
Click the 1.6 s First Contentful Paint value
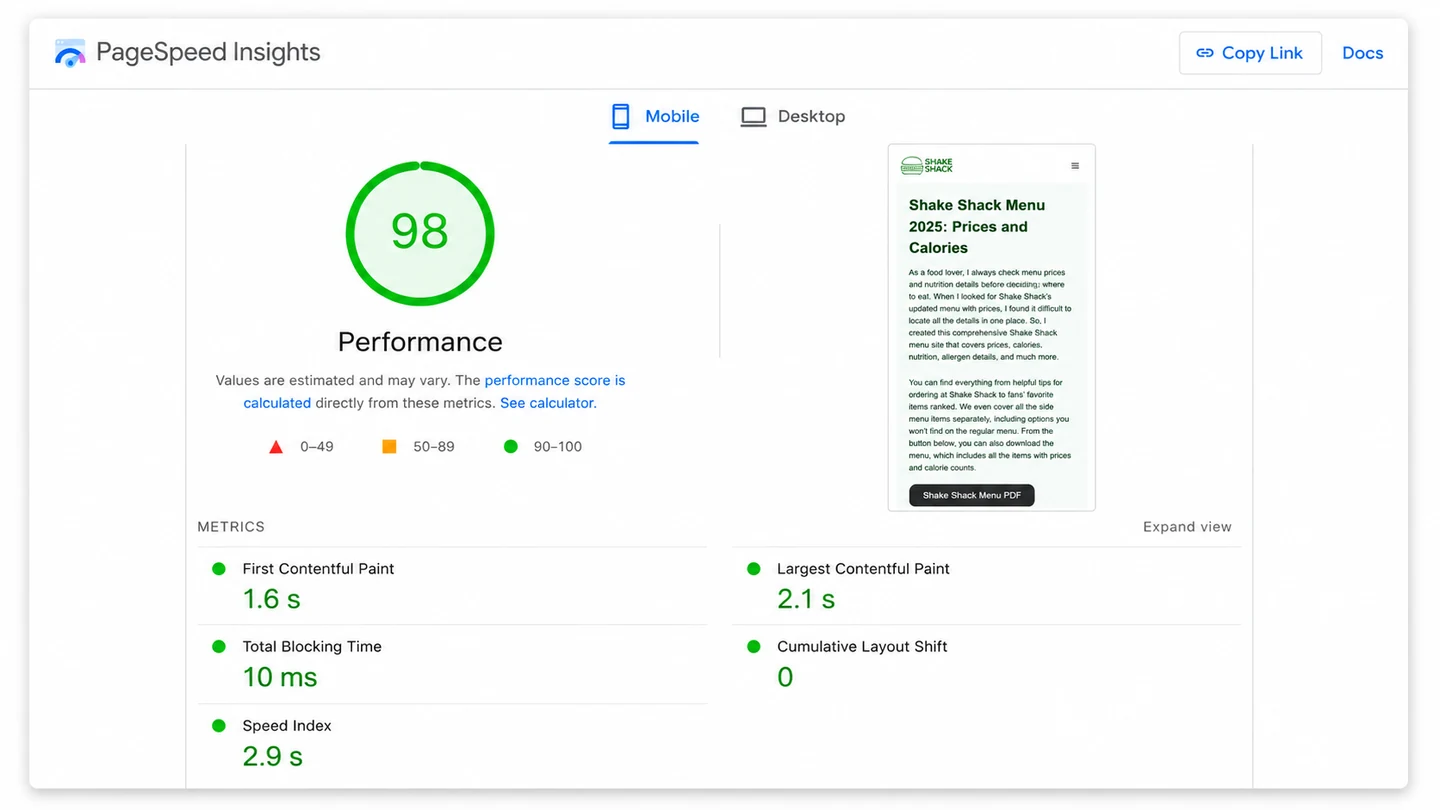tap(272, 599)
